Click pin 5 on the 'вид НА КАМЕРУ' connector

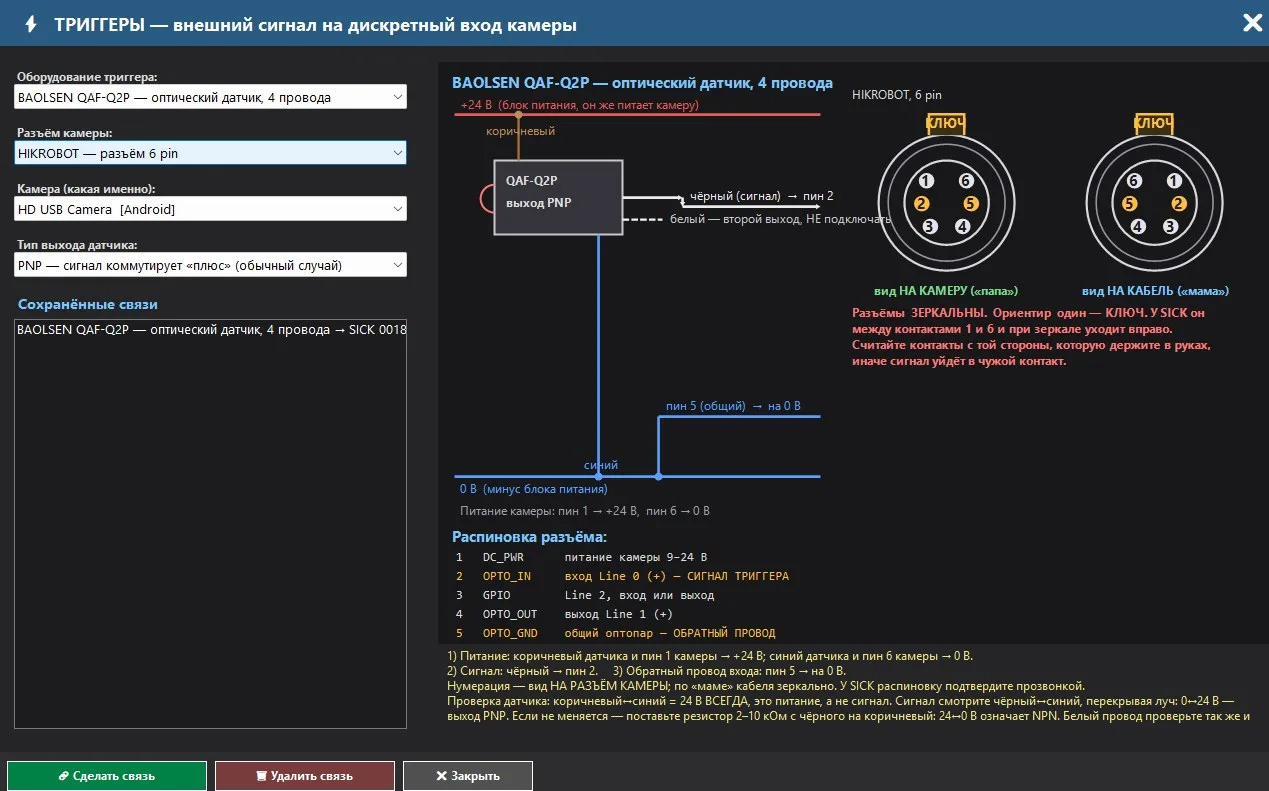[x=970, y=204]
